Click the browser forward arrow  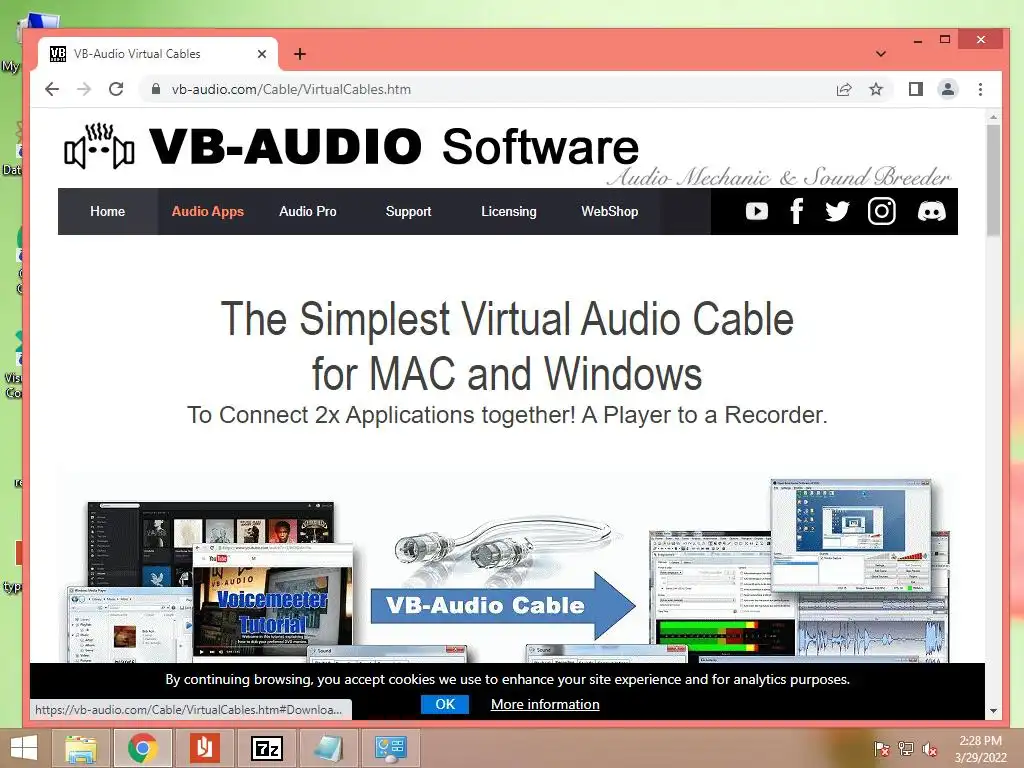click(84, 89)
